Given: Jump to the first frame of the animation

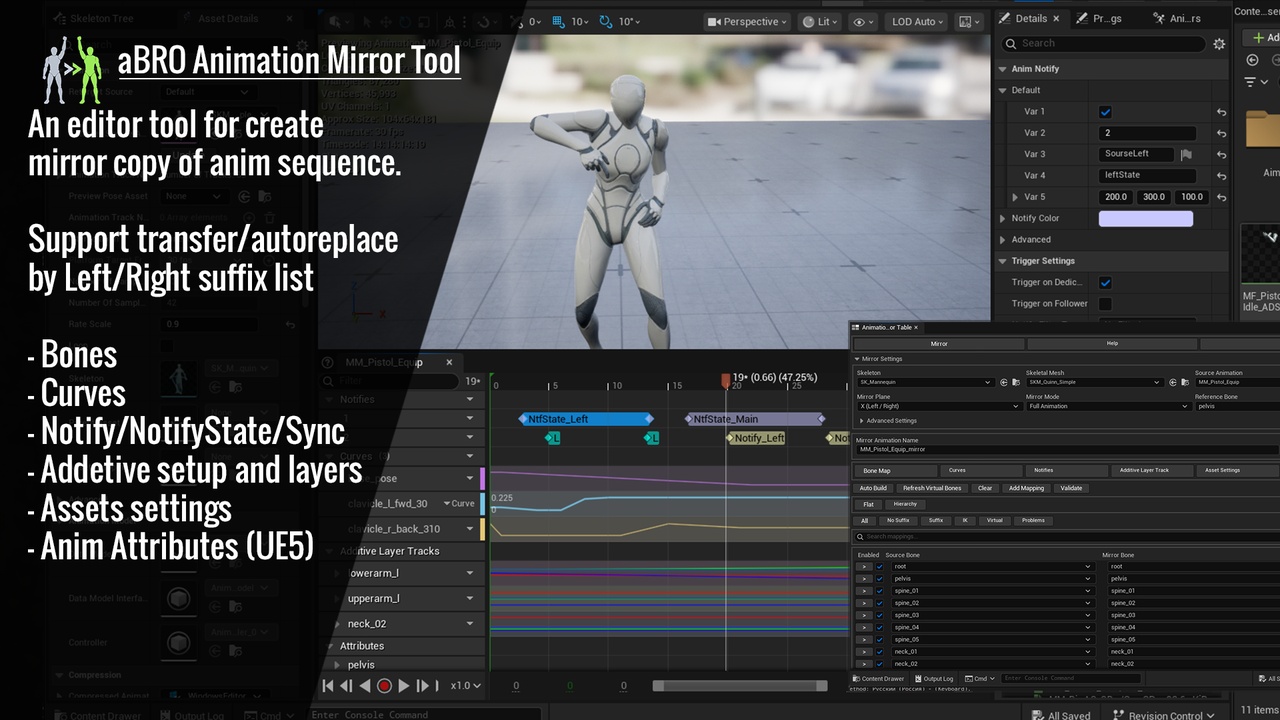Looking at the screenshot, I should tap(327, 686).
